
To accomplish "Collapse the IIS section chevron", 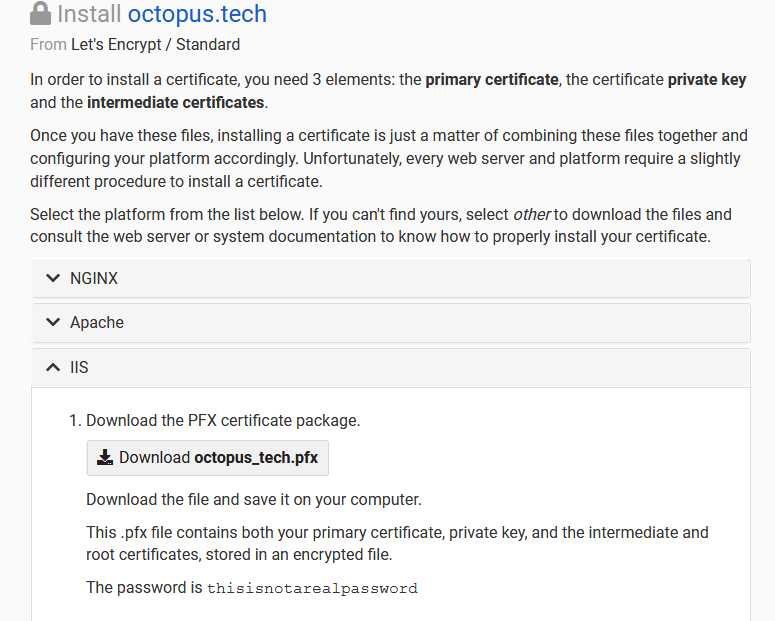I will [x=53, y=367].
